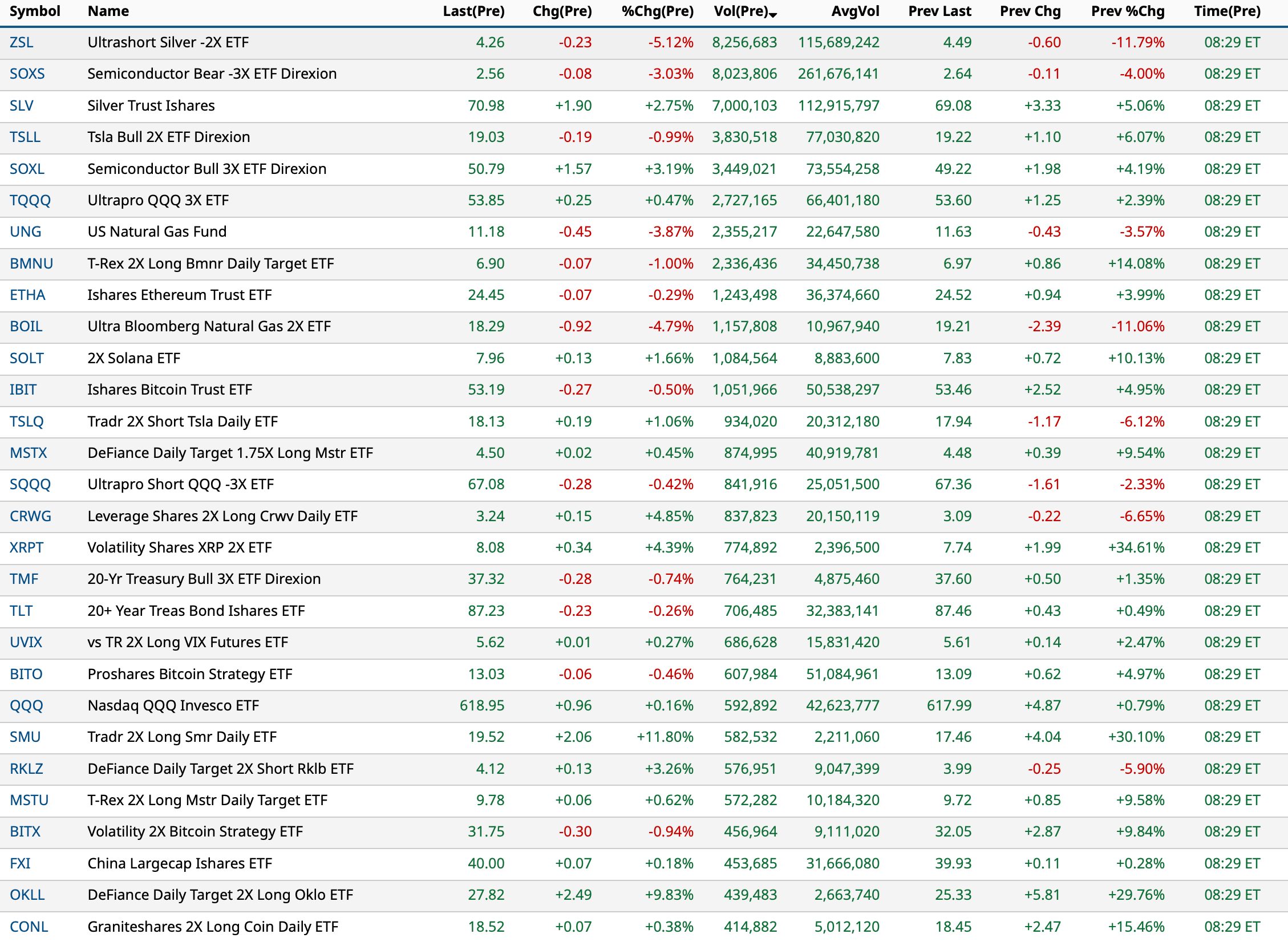Sort by Prev %Chg column header
This screenshot has width=1288, height=942.
click(1127, 11)
